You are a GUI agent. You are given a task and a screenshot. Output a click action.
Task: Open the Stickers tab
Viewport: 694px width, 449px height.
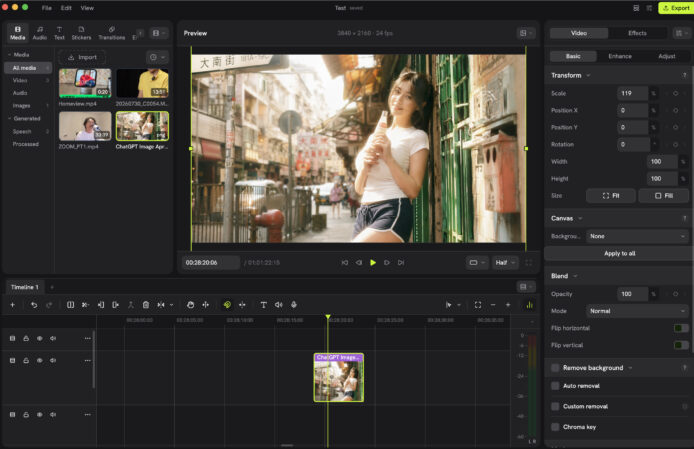pyautogui.click(x=81, y=33)
